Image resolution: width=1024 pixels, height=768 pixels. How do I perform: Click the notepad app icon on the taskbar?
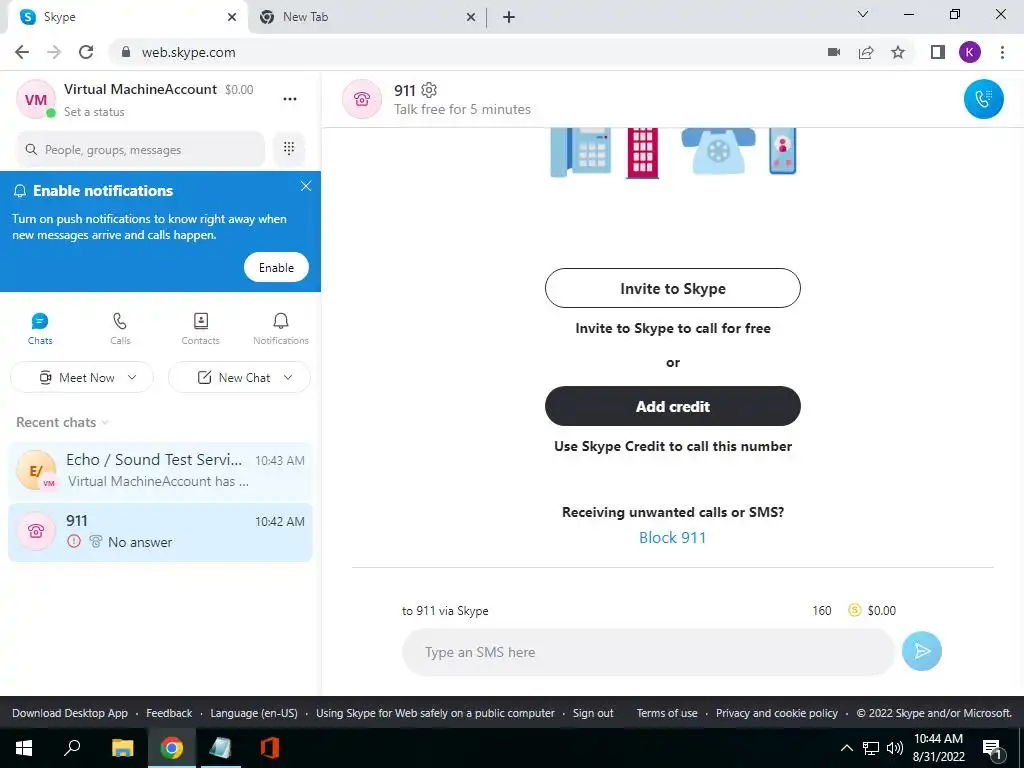[x=220, y=748]
